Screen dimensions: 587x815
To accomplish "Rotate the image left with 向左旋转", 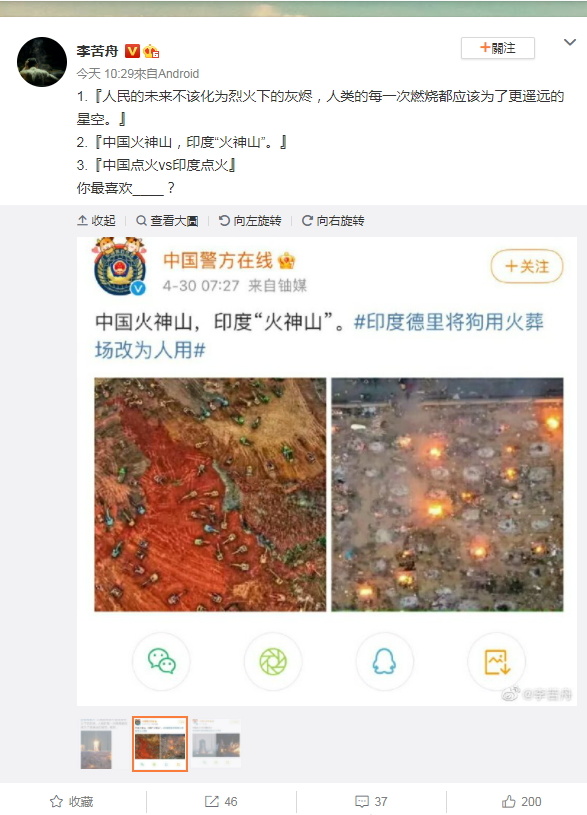I will [250, 221].
